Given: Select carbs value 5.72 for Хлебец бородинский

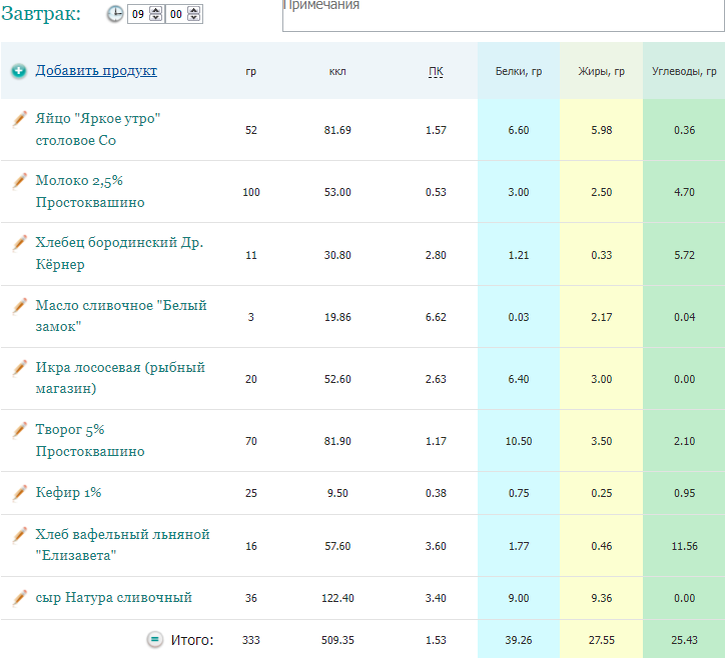Looking at the screenshot, I should tap(684, 255).
